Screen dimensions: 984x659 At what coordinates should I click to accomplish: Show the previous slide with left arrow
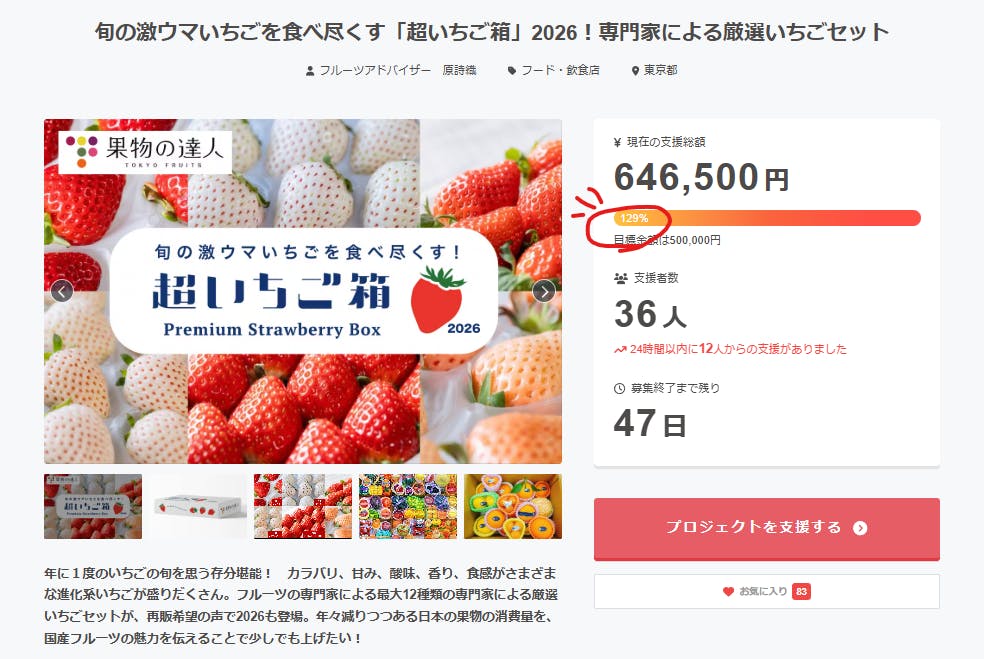tap(62, 291)
